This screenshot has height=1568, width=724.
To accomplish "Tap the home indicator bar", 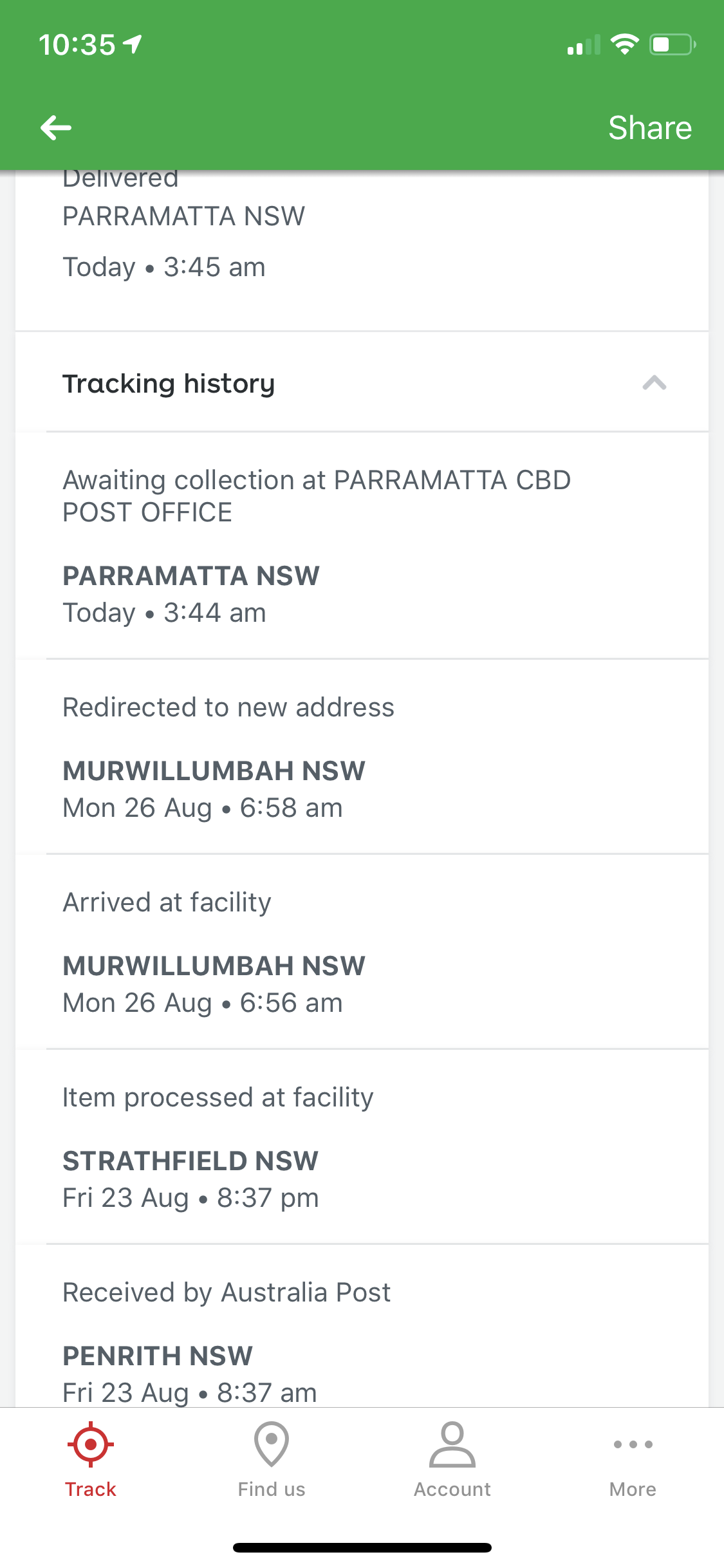I will [x=362, y=1547].
